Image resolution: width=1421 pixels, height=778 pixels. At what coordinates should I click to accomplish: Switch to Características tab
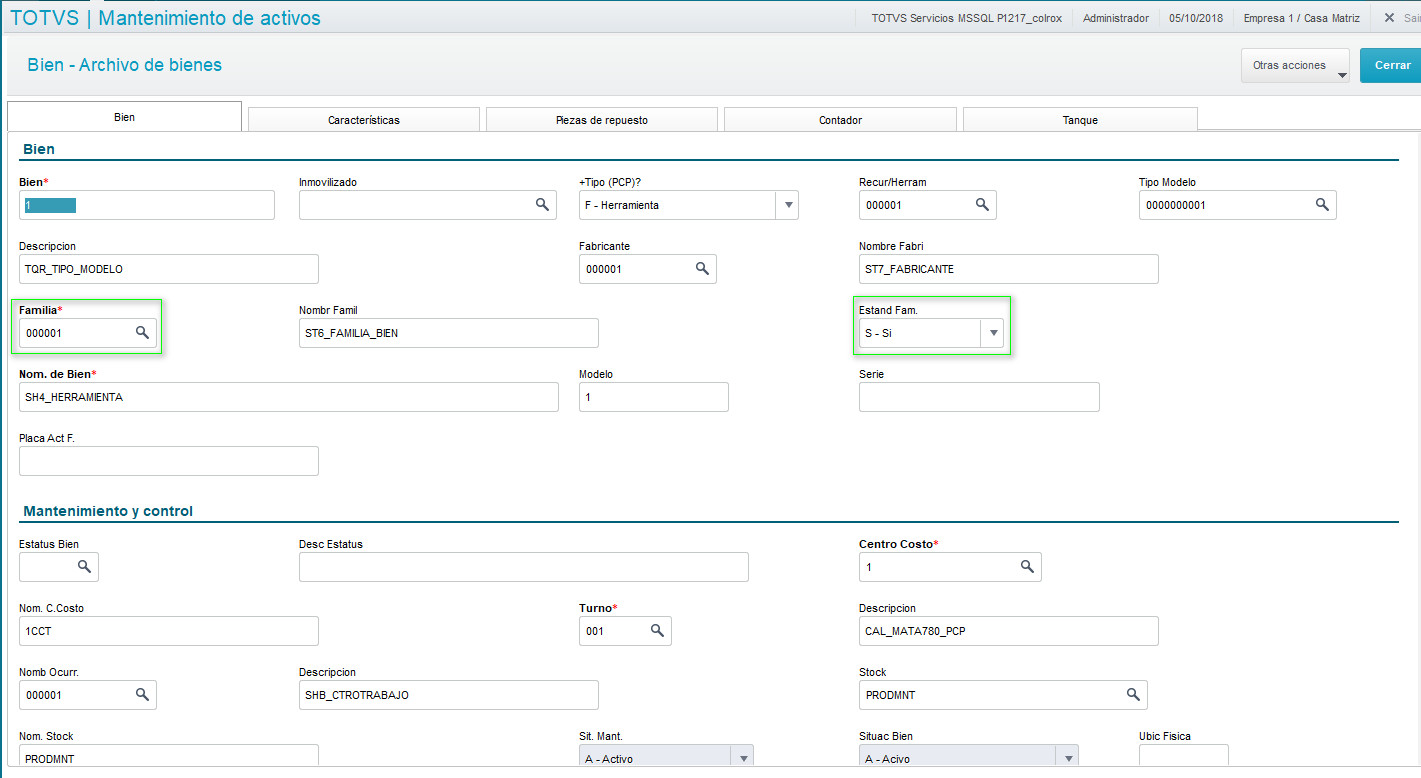(x=364, y=120)
